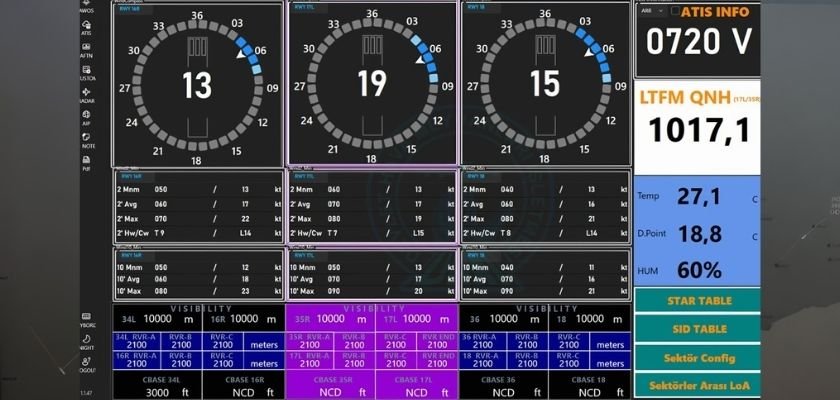Expand the ARR dropdown in ATIS panel
Image resolution: width=840 pixels, height=400 pixels.
point(650,13)
